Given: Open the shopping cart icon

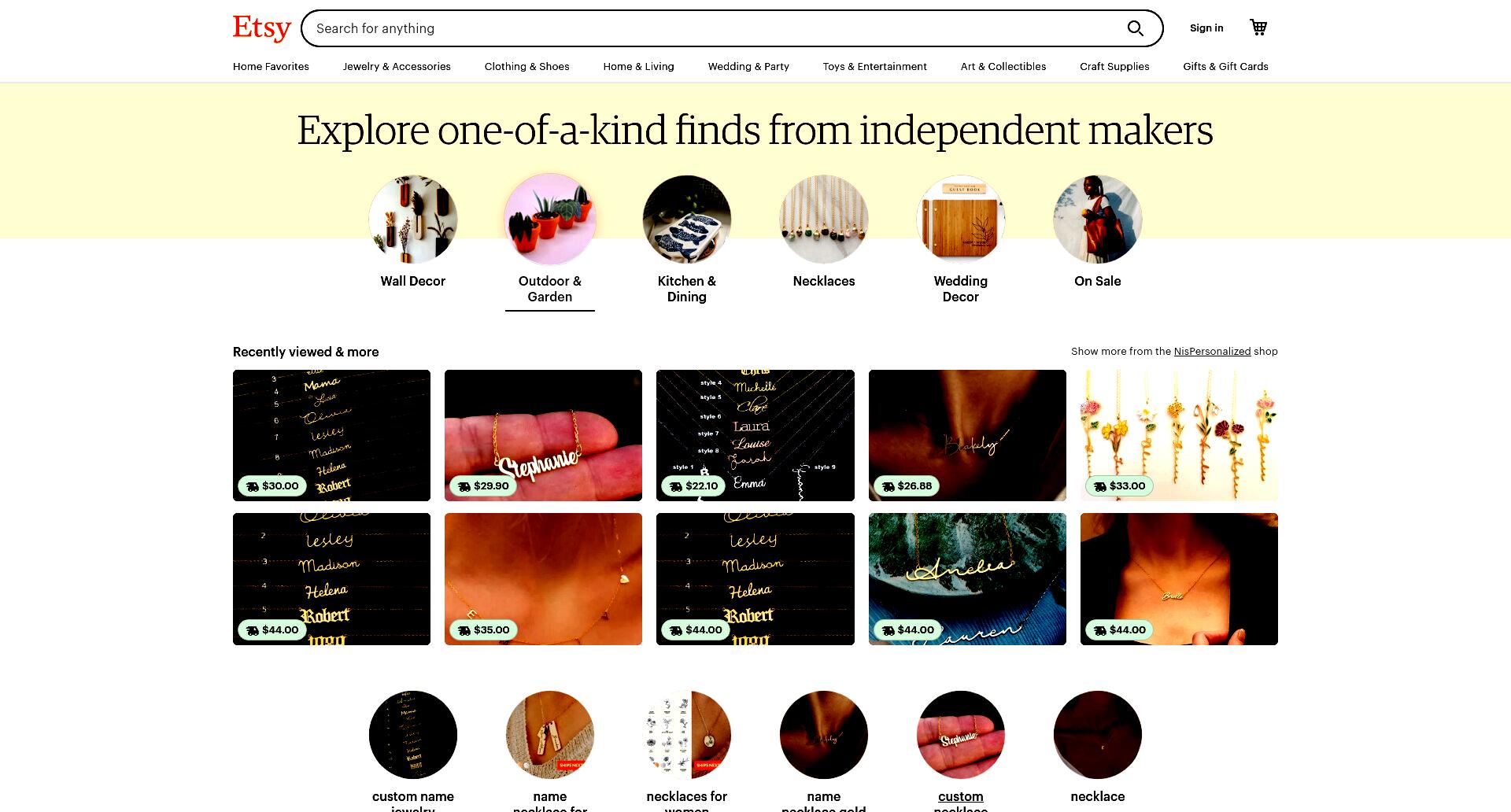Looking at the screenshot, I should coord(1258,28).
